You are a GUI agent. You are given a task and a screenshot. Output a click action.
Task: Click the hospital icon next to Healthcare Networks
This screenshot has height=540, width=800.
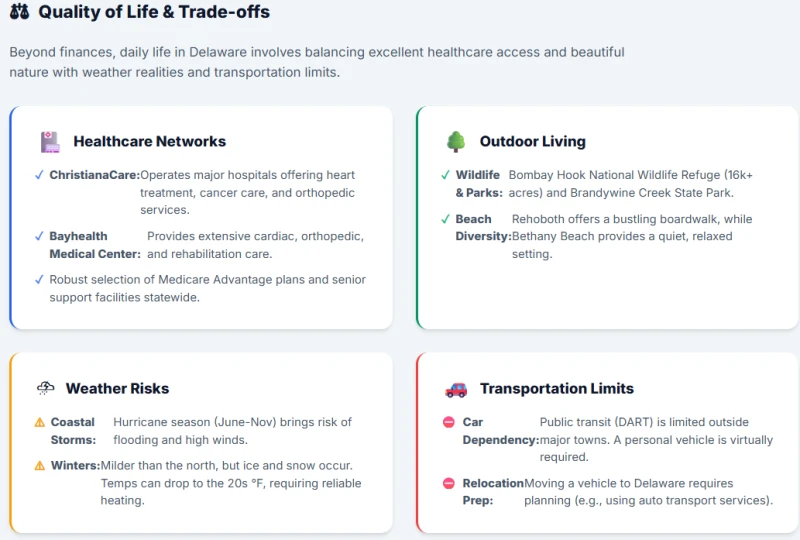(x=50, y=142)
